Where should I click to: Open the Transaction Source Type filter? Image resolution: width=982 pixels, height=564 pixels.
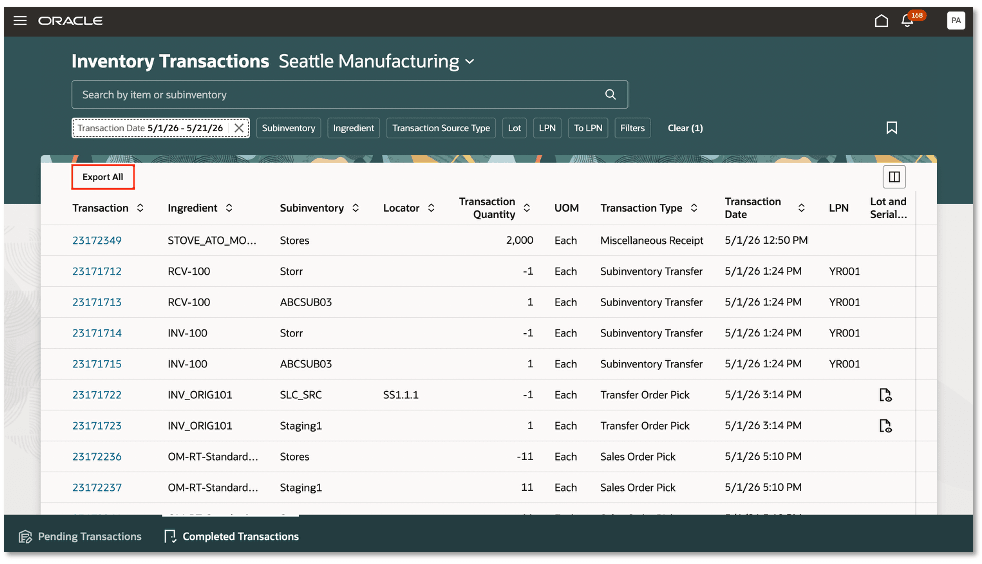click(441, 128)
